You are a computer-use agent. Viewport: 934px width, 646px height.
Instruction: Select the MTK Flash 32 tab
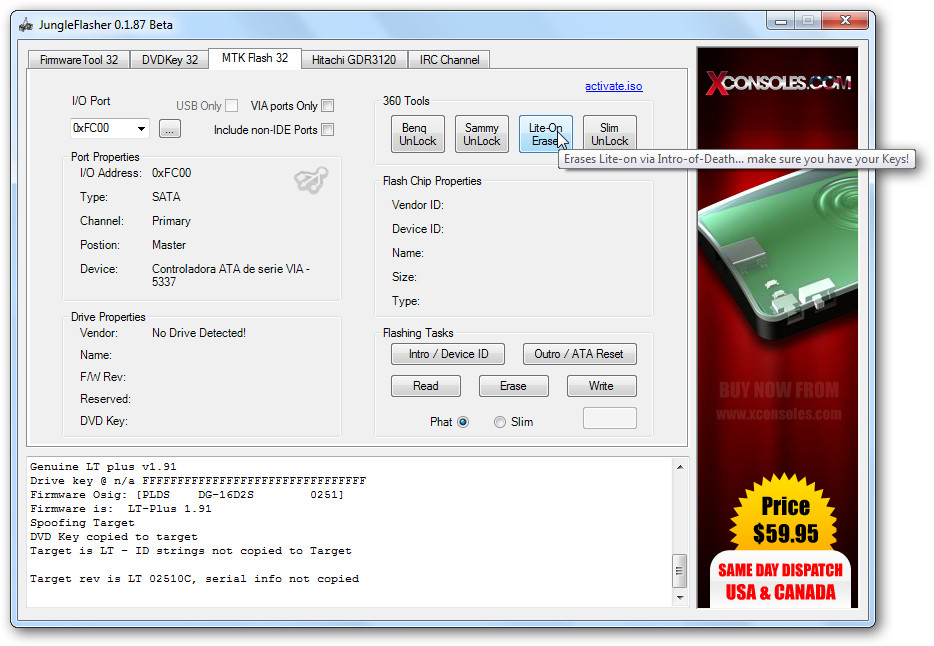coord(255,58)
